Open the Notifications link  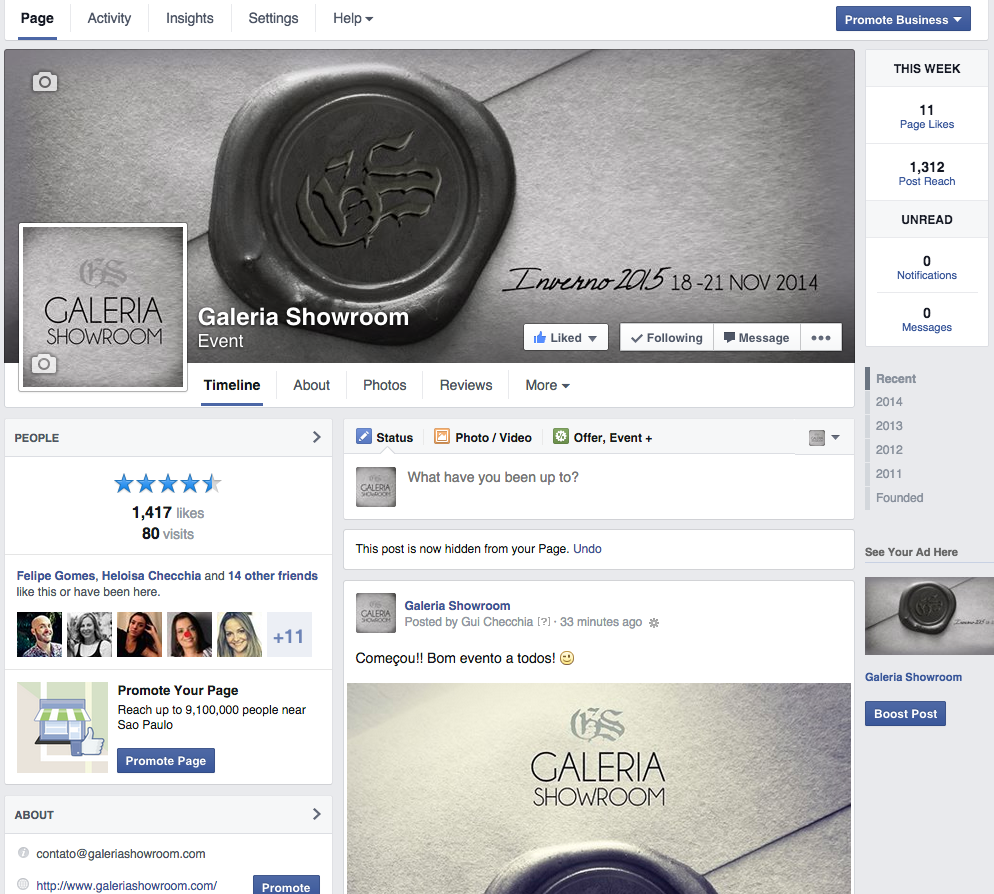coord(927,275)
